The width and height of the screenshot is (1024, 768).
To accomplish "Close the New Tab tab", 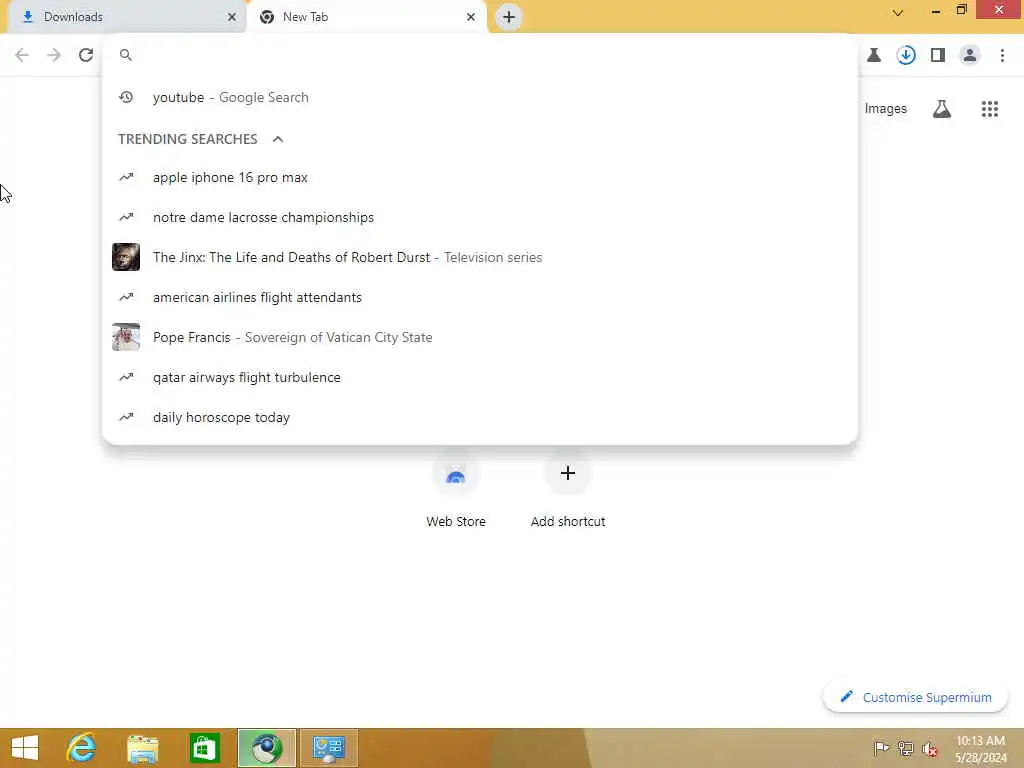I will click(471, 17).
